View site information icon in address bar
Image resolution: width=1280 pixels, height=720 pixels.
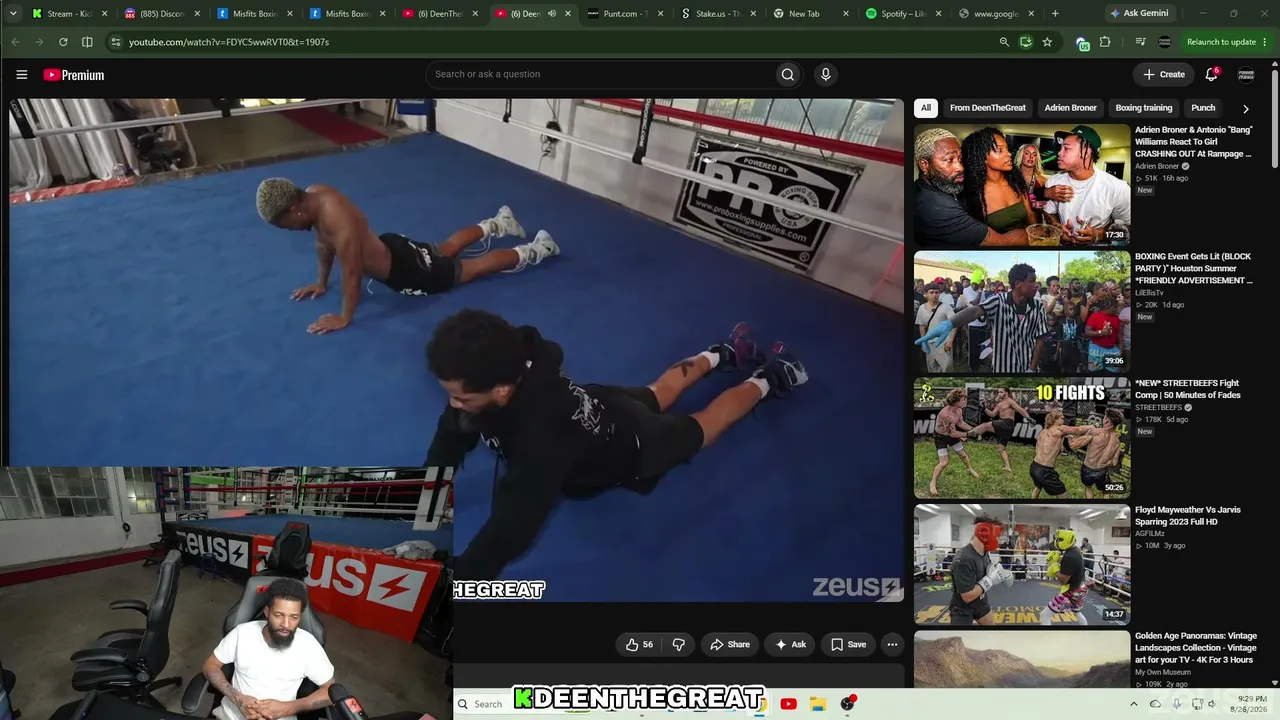pyautogui.click(x=115, y=42)
